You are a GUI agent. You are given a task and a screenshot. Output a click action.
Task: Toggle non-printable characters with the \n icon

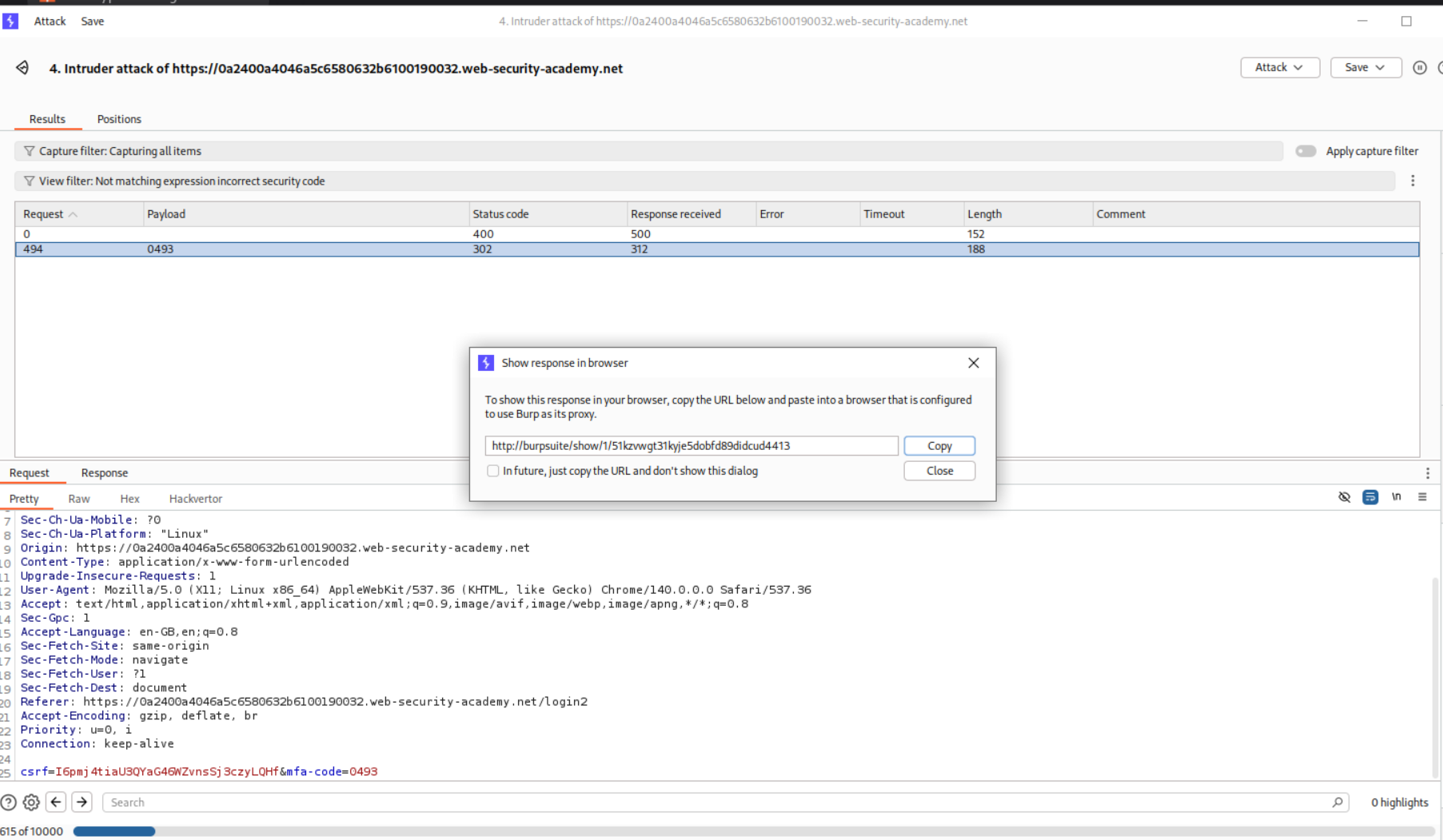[x=1397, y=497]
